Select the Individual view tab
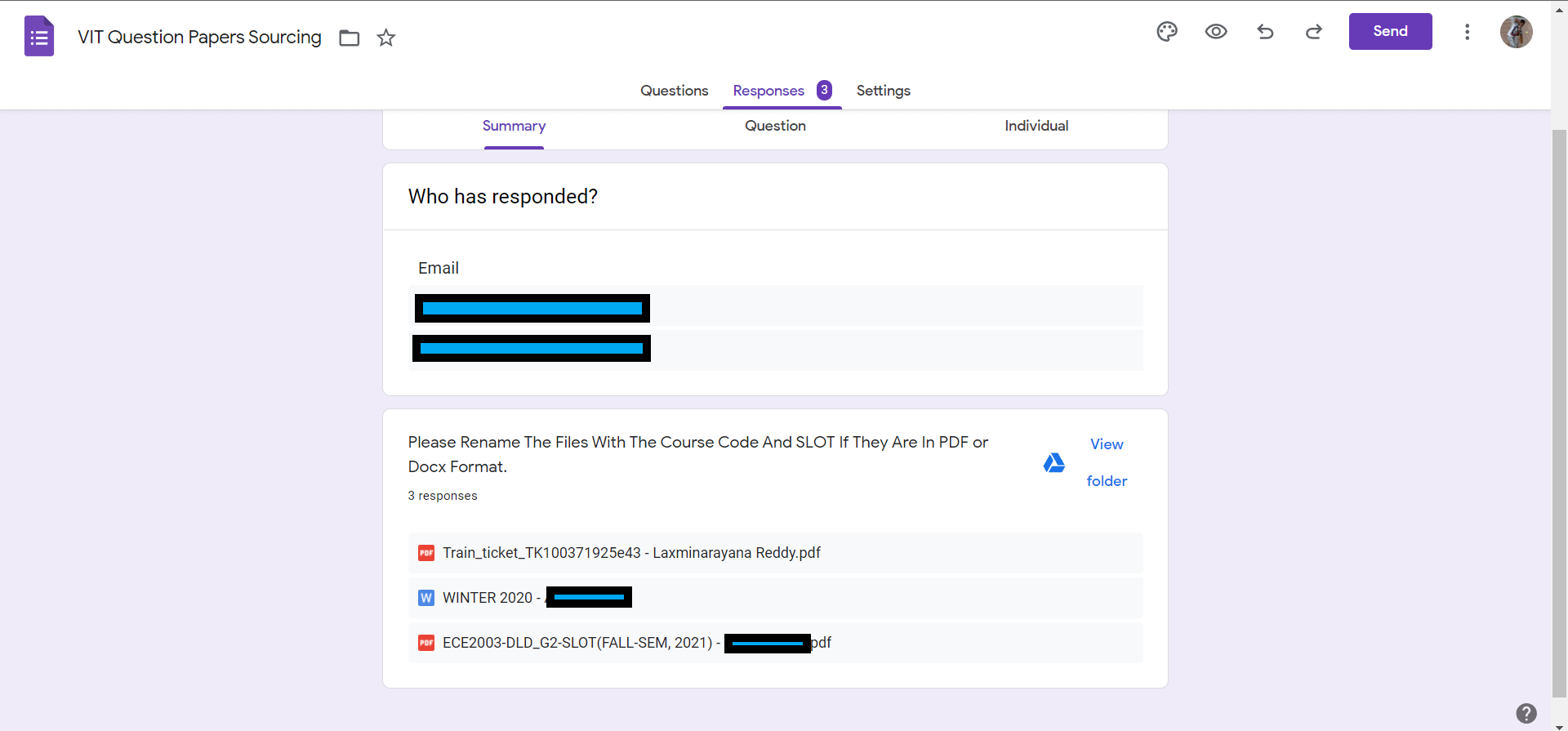Screen dimensions: 1568x731 (1036, 126)
